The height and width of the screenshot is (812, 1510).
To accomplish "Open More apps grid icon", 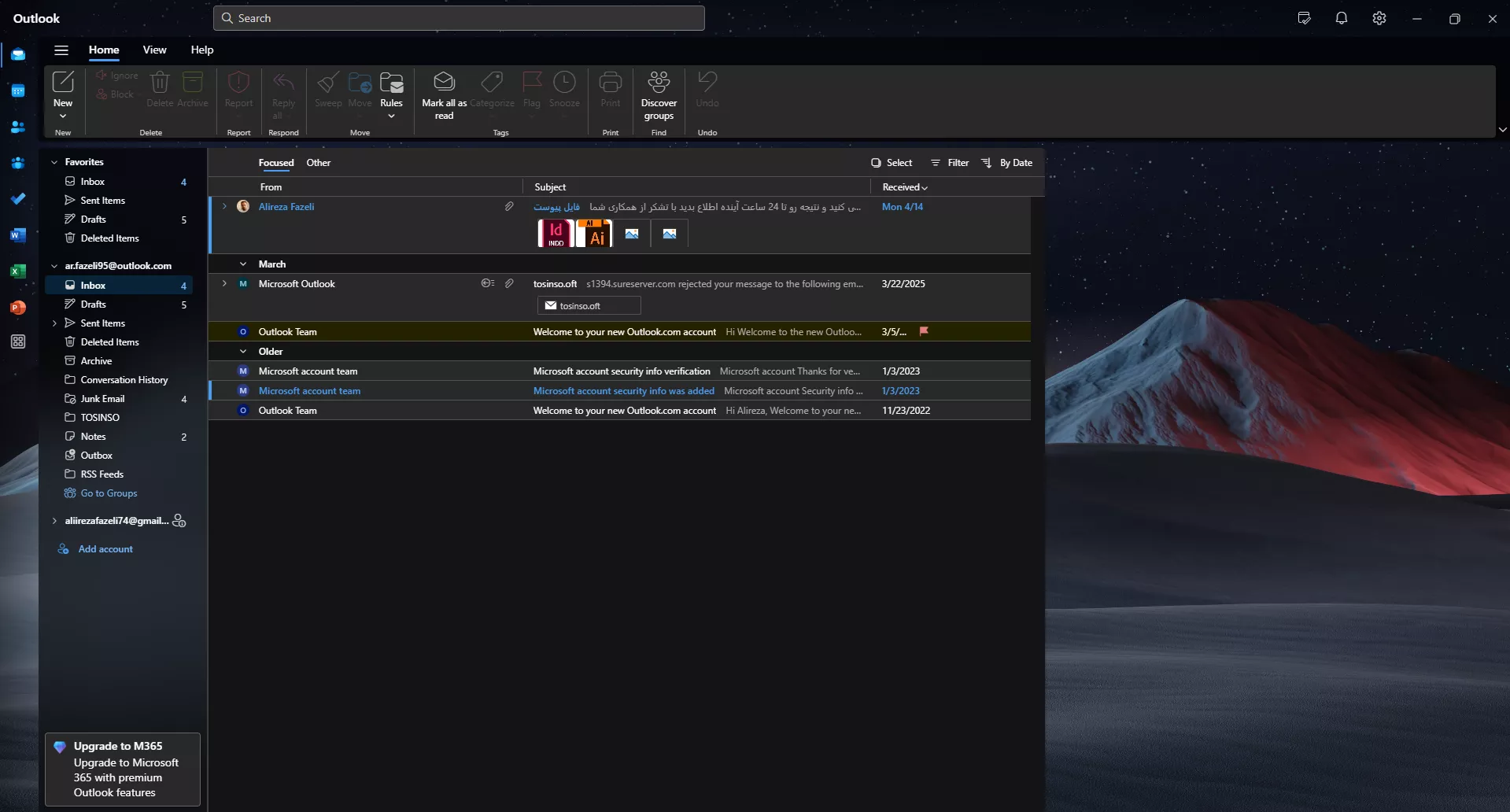I will coord(18,341).
